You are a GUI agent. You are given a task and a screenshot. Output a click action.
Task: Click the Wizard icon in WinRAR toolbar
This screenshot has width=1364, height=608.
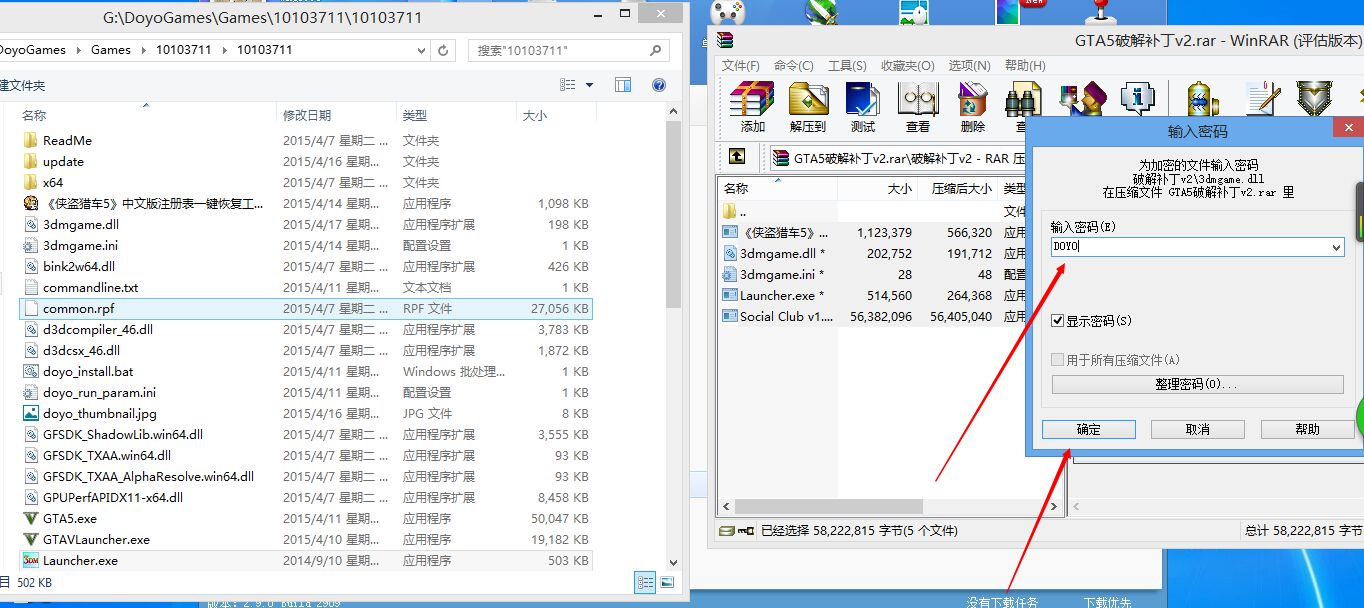[1081, 99]
